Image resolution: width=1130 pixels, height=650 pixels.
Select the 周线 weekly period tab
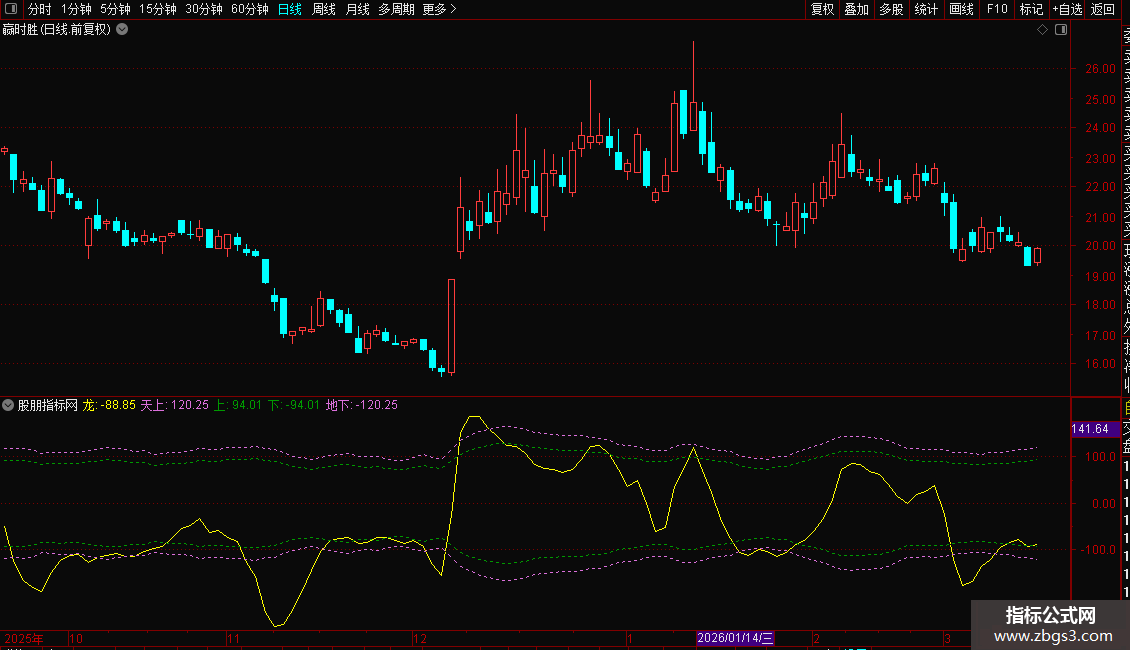(x=324, y=9)
